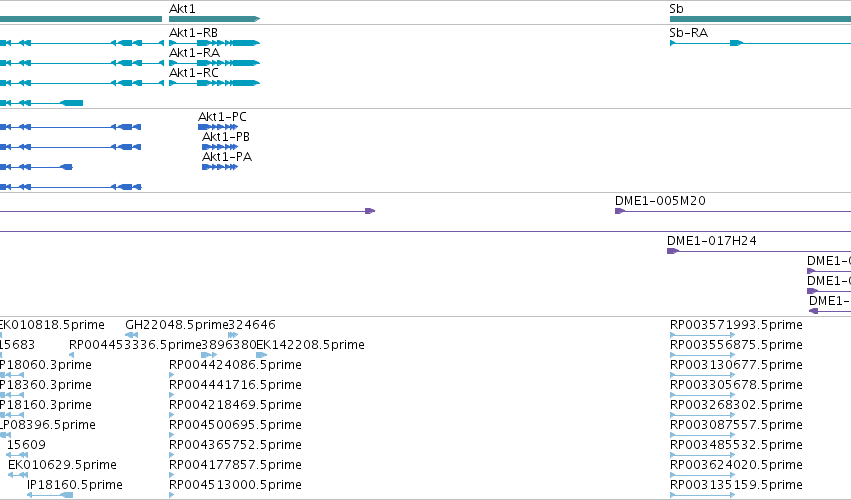Click the IP18160.5prime EST glyph
Viewport: 851px width, 500px height.
[x=50, y=495]
